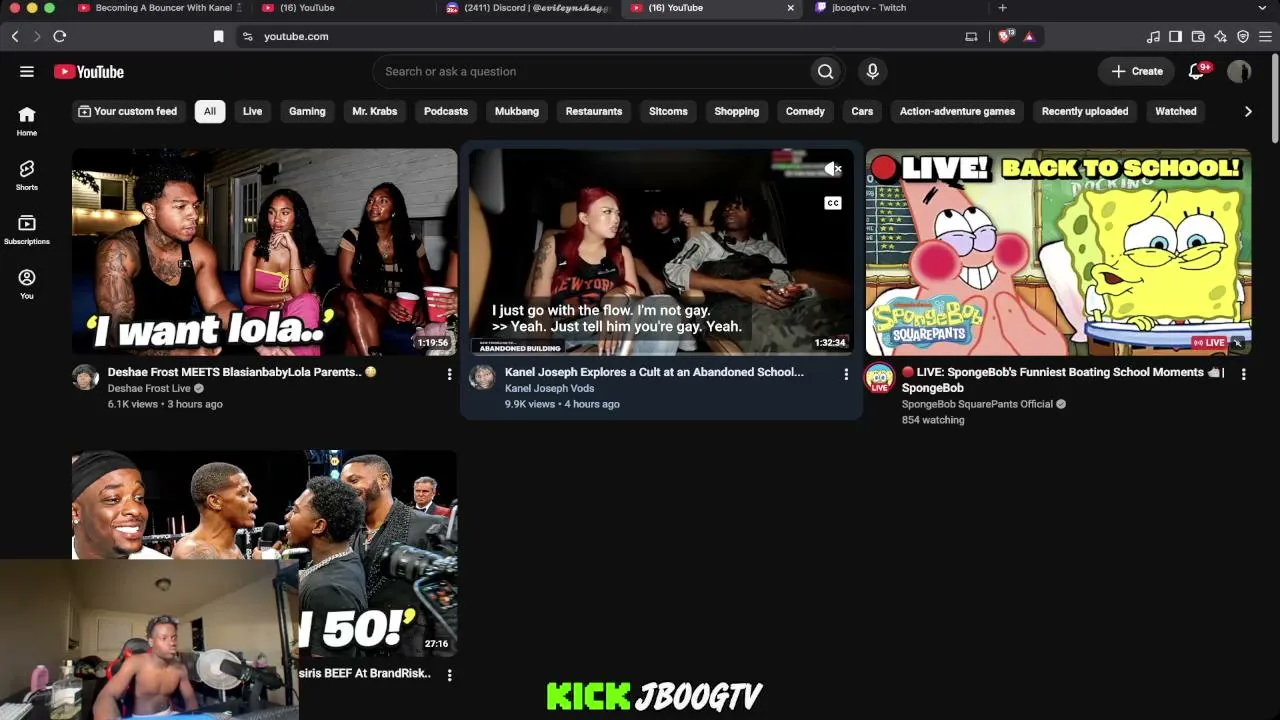Viewport: 1280px width, 720px height.
Task: Show Recently uploaded videos
Action: coord(1085,111)
